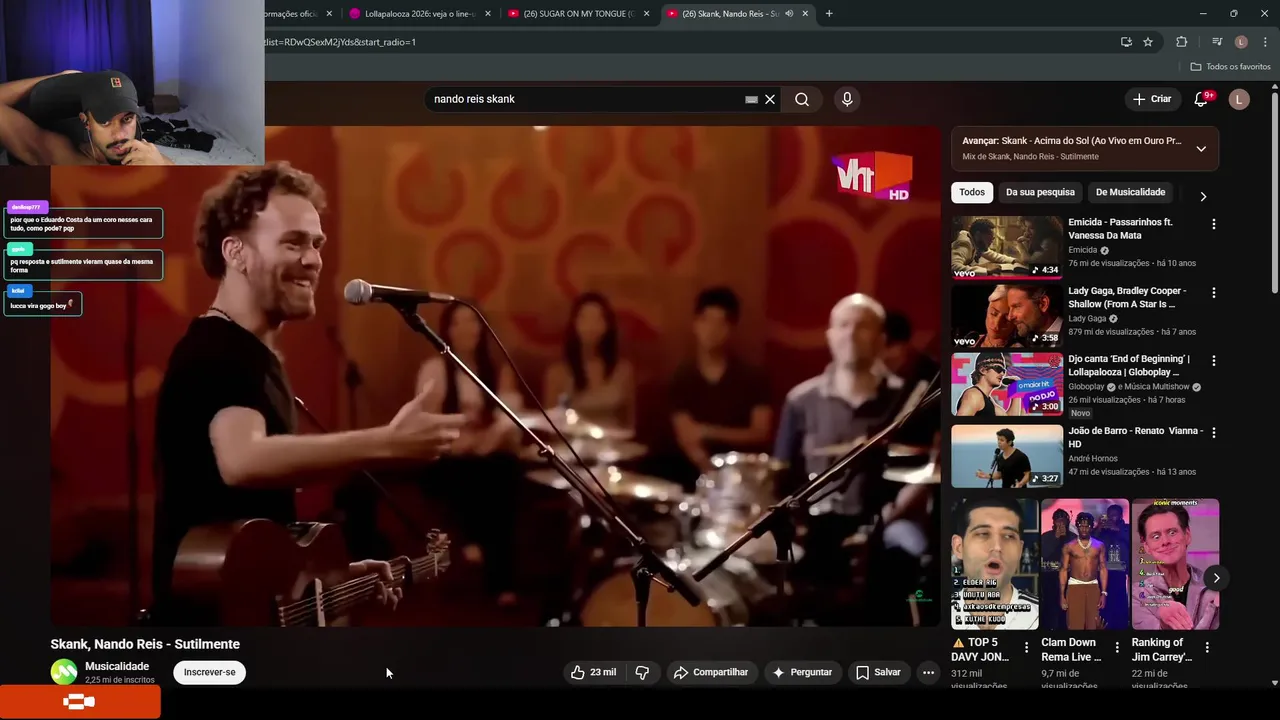Select the Todos filter chip
The width and height of the screenshot is (1280, 720).
972,192
